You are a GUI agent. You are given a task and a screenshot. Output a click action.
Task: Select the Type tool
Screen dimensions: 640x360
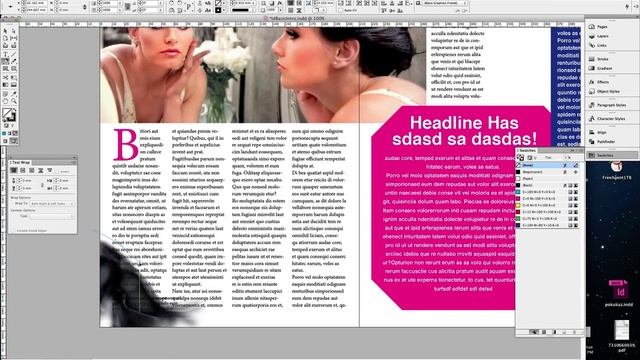click(5, 54)
